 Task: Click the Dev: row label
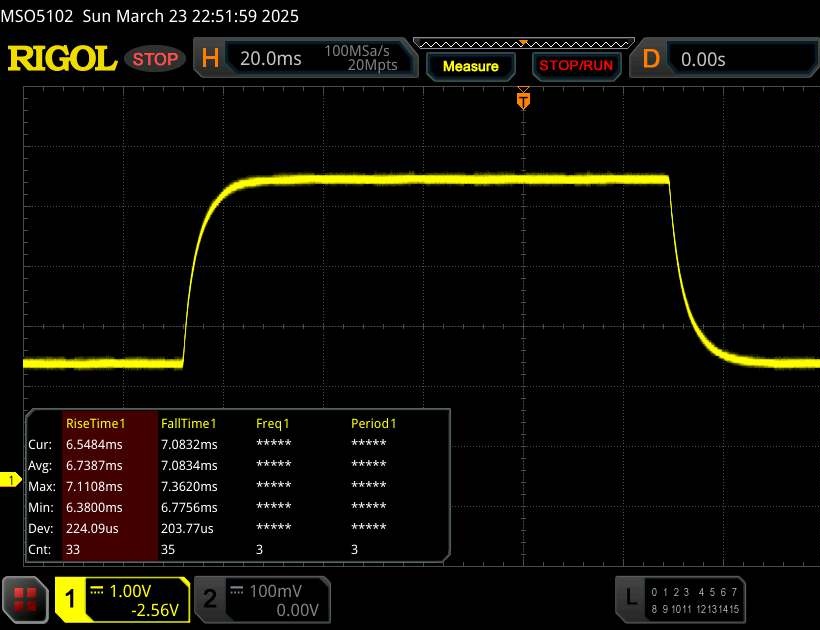coord(41,528)
